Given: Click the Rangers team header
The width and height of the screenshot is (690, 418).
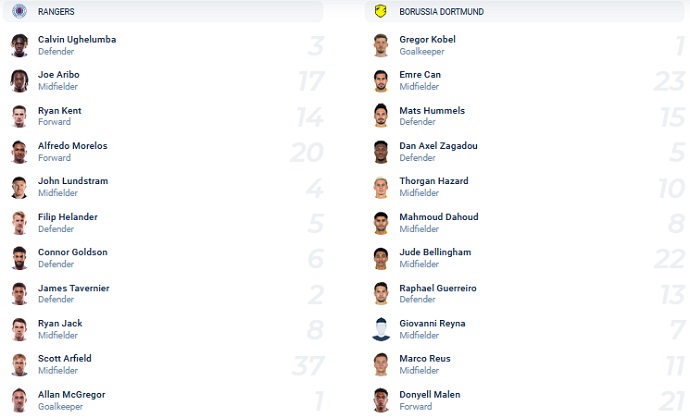Looking at the screenshot, I should coord(163,11).
